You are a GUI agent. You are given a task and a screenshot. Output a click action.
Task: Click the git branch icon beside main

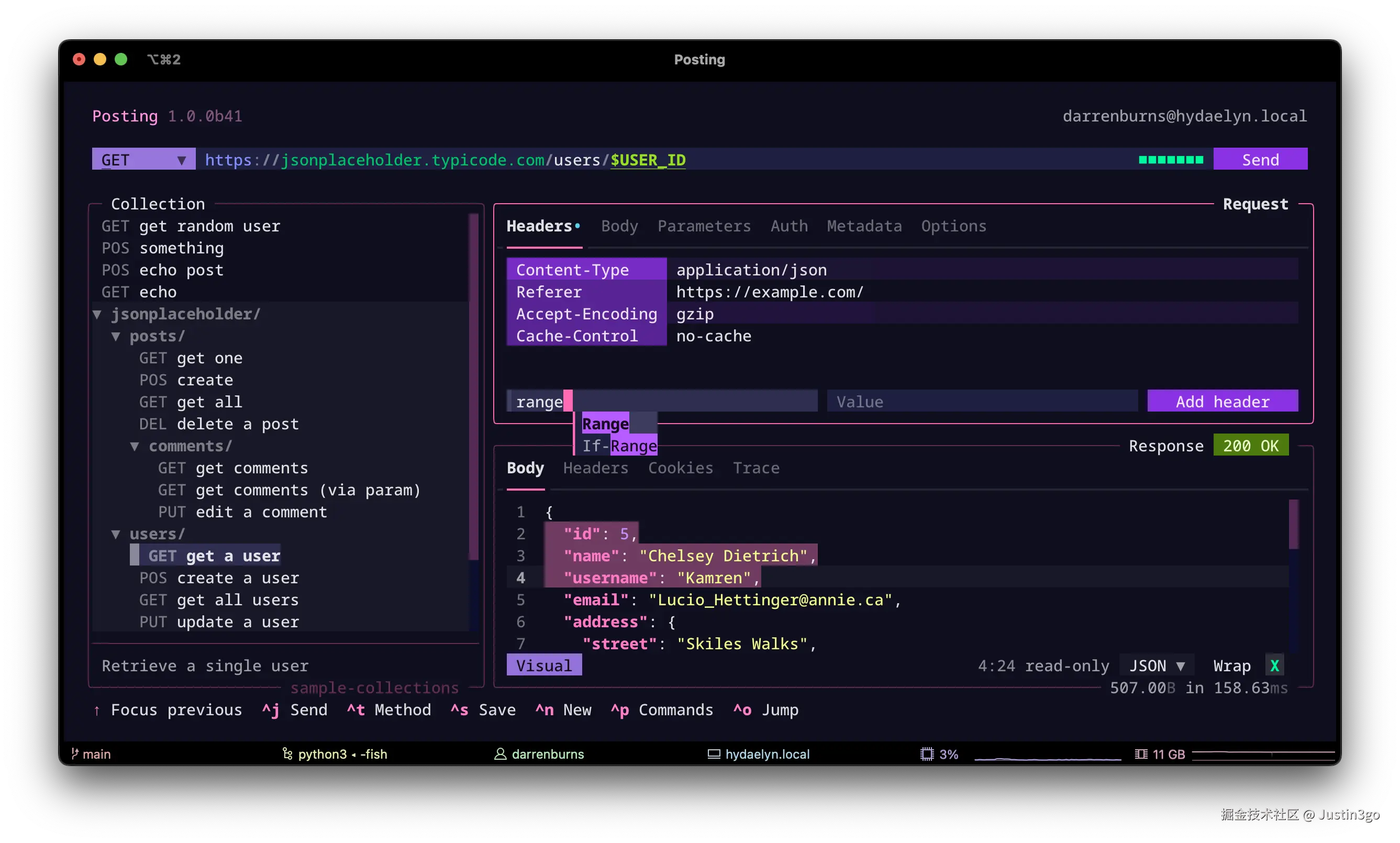pyautogui.click(x=74, y=754)
